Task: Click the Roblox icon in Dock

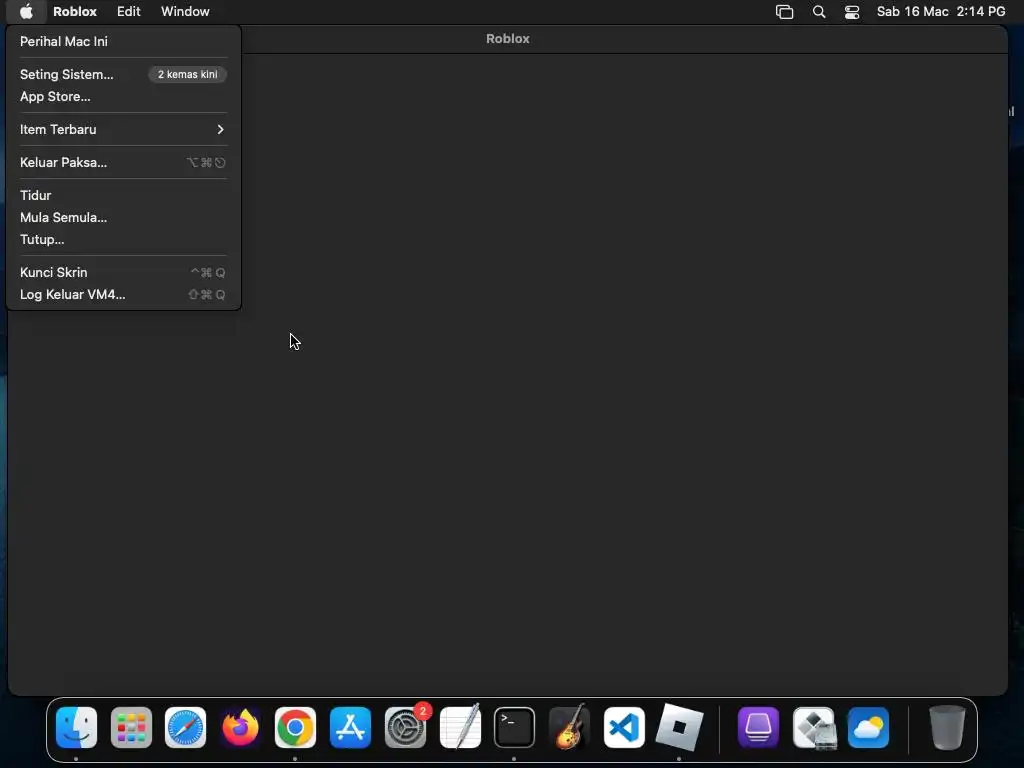Action: click(679, 728)
